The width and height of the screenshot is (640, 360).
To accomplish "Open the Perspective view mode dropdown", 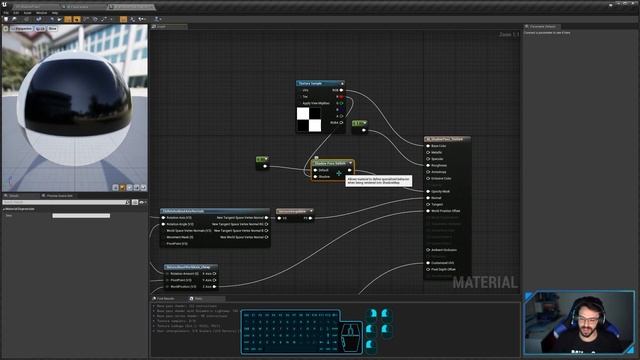I will click(22, 29).
